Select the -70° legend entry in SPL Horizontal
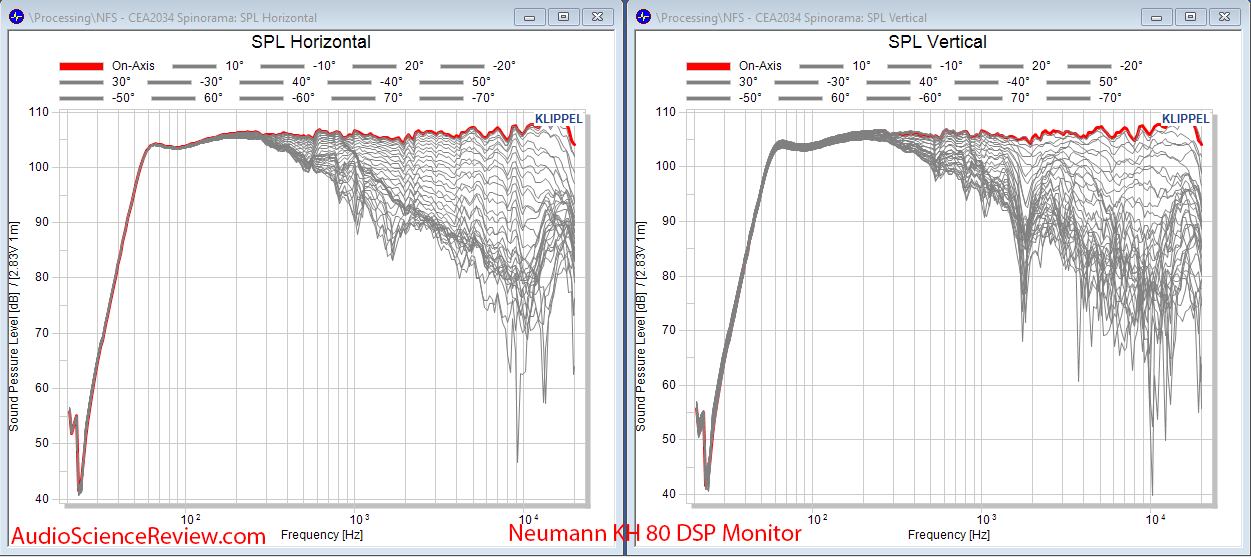 click(458, 98)
